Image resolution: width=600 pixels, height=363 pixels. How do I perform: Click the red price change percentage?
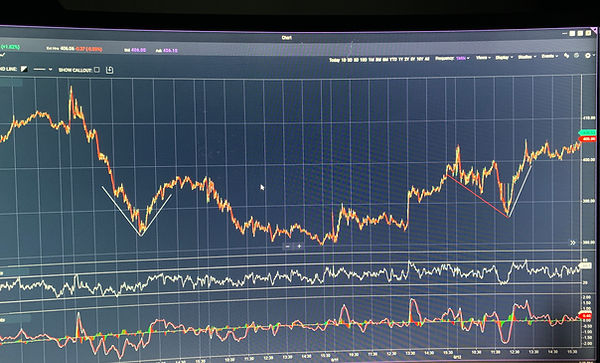click(95, 49)
